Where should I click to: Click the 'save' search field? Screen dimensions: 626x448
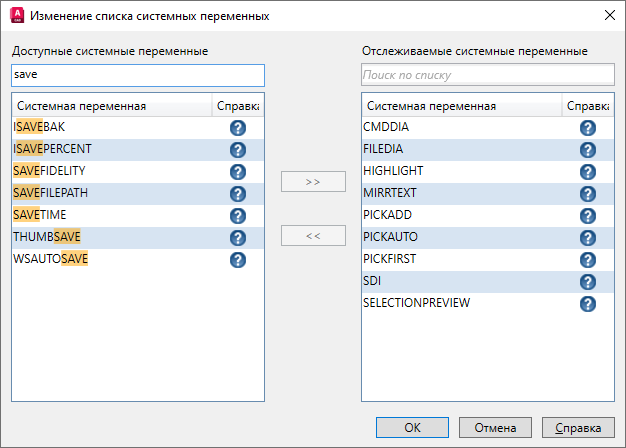(x=138, y=75)
